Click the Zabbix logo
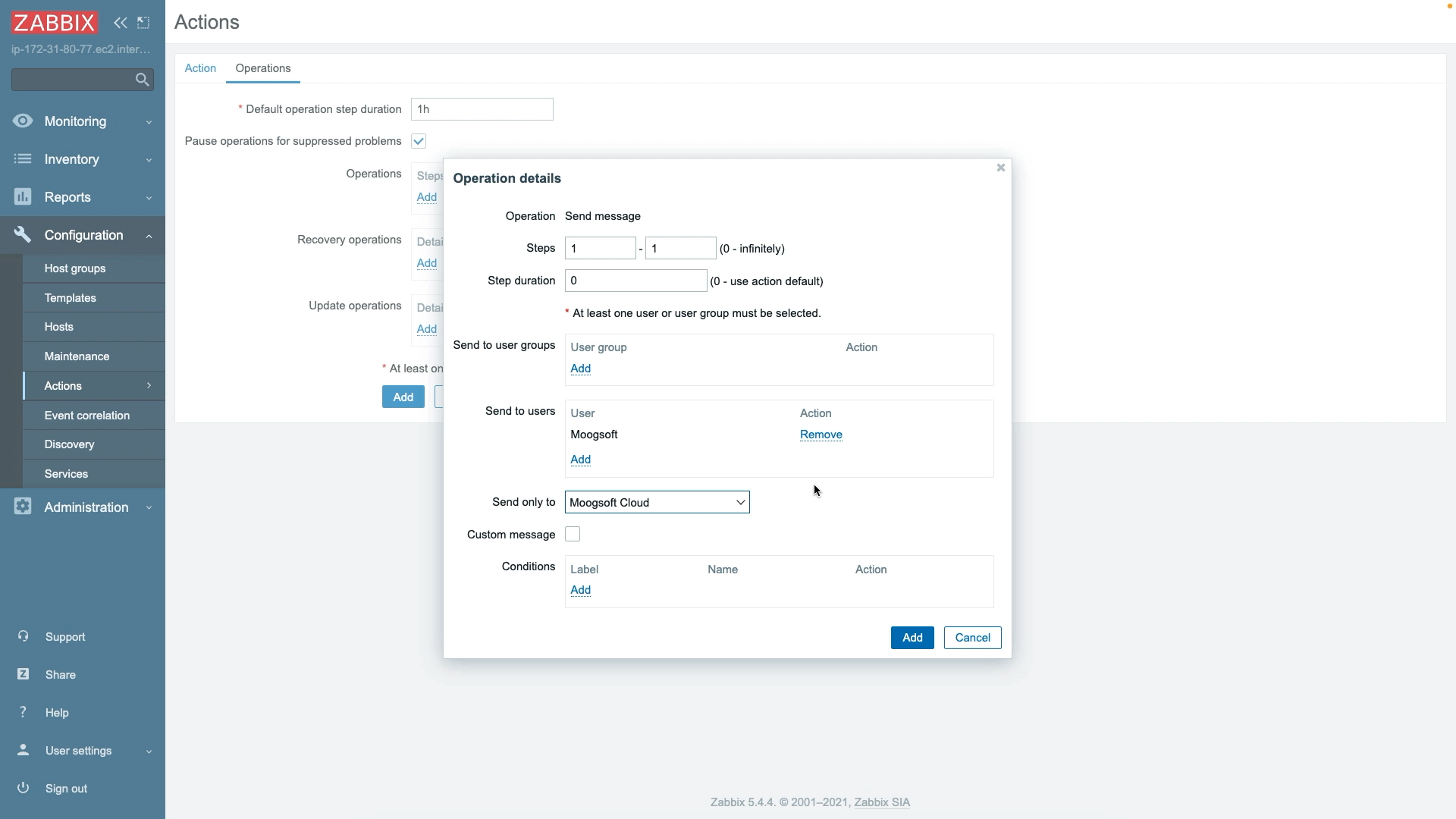The image size is (1456, 819). click(55, 23)
